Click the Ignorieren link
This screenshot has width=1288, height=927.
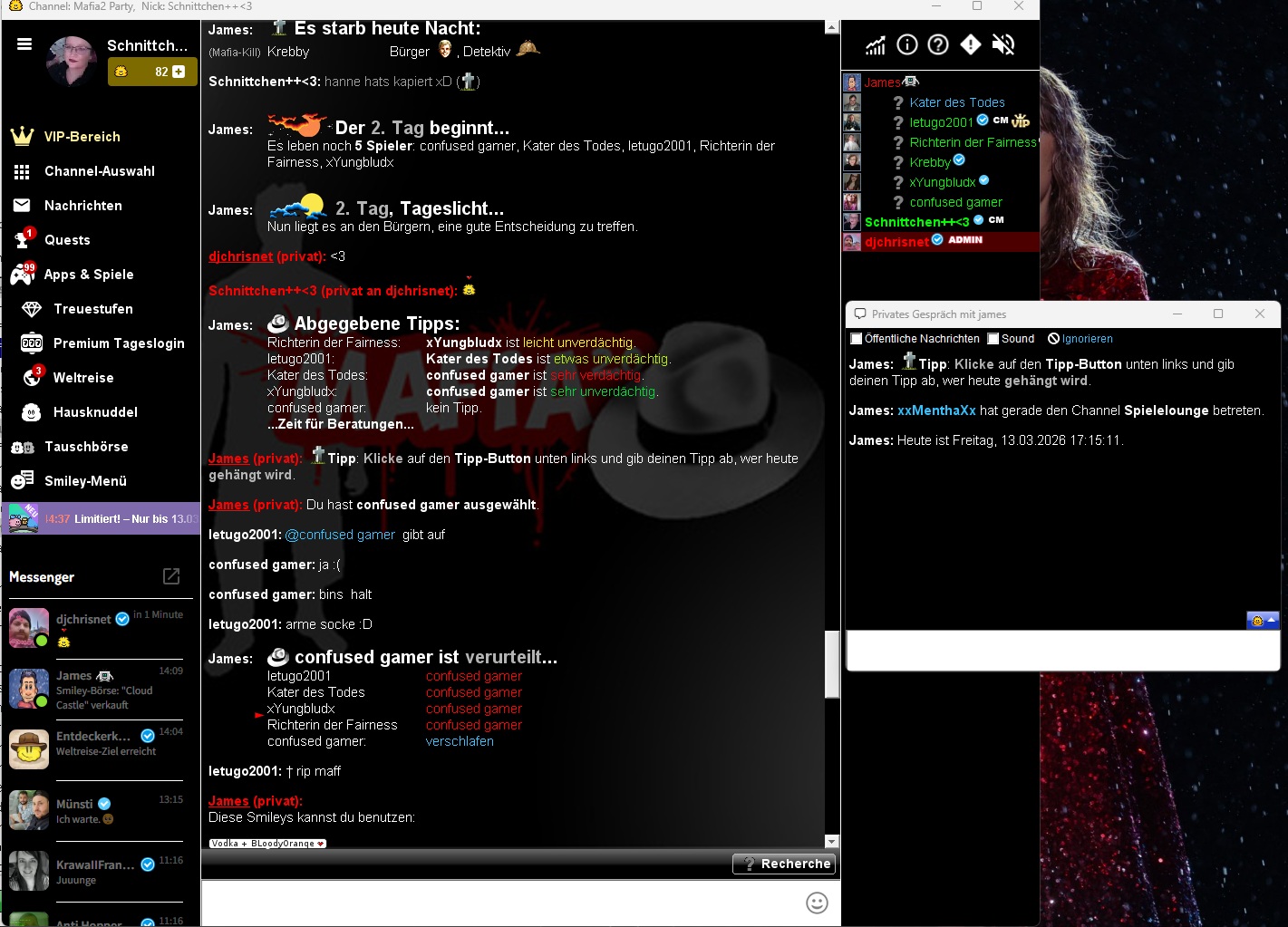[1086, 339]
